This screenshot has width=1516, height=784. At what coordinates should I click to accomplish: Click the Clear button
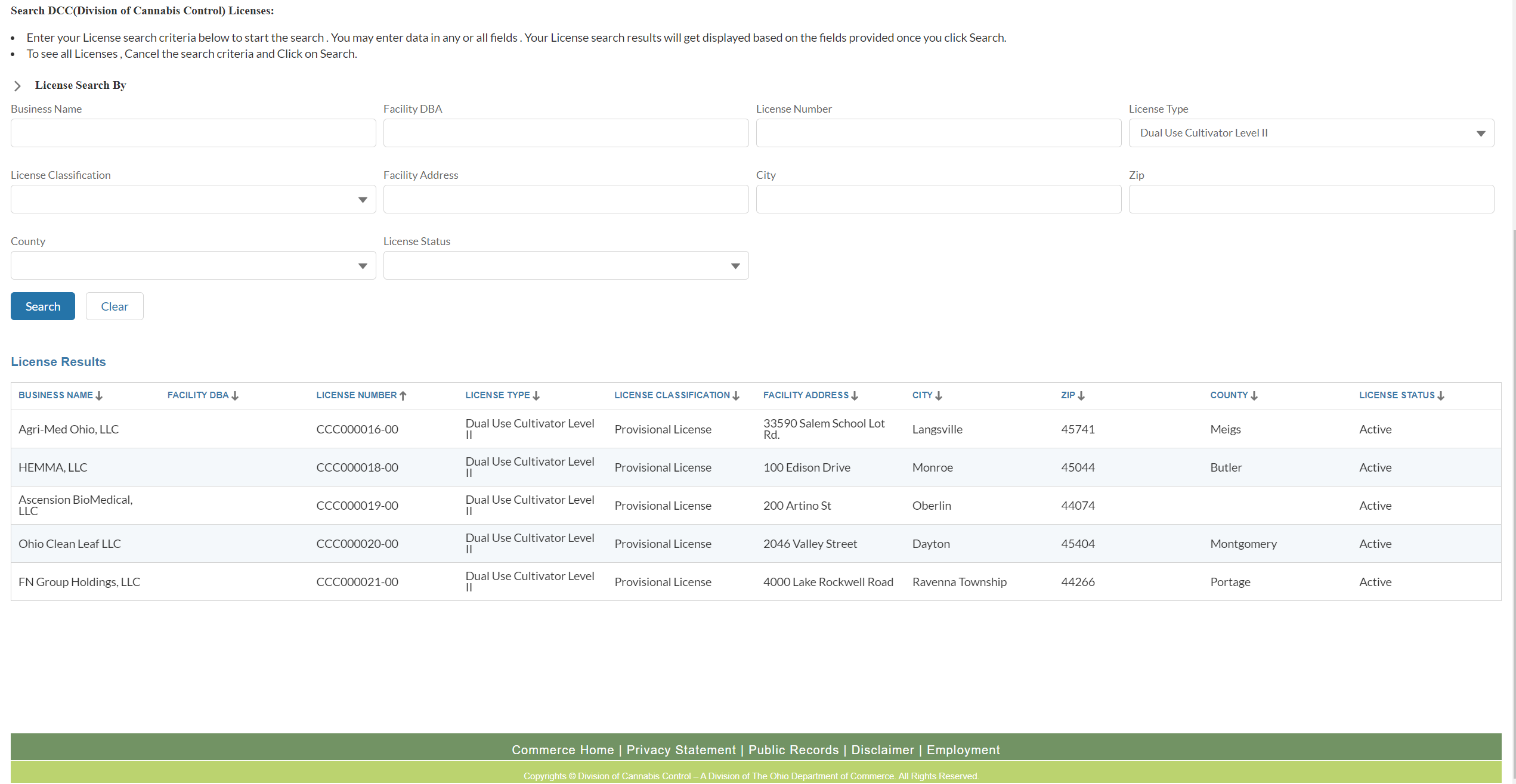coord(115,306)
